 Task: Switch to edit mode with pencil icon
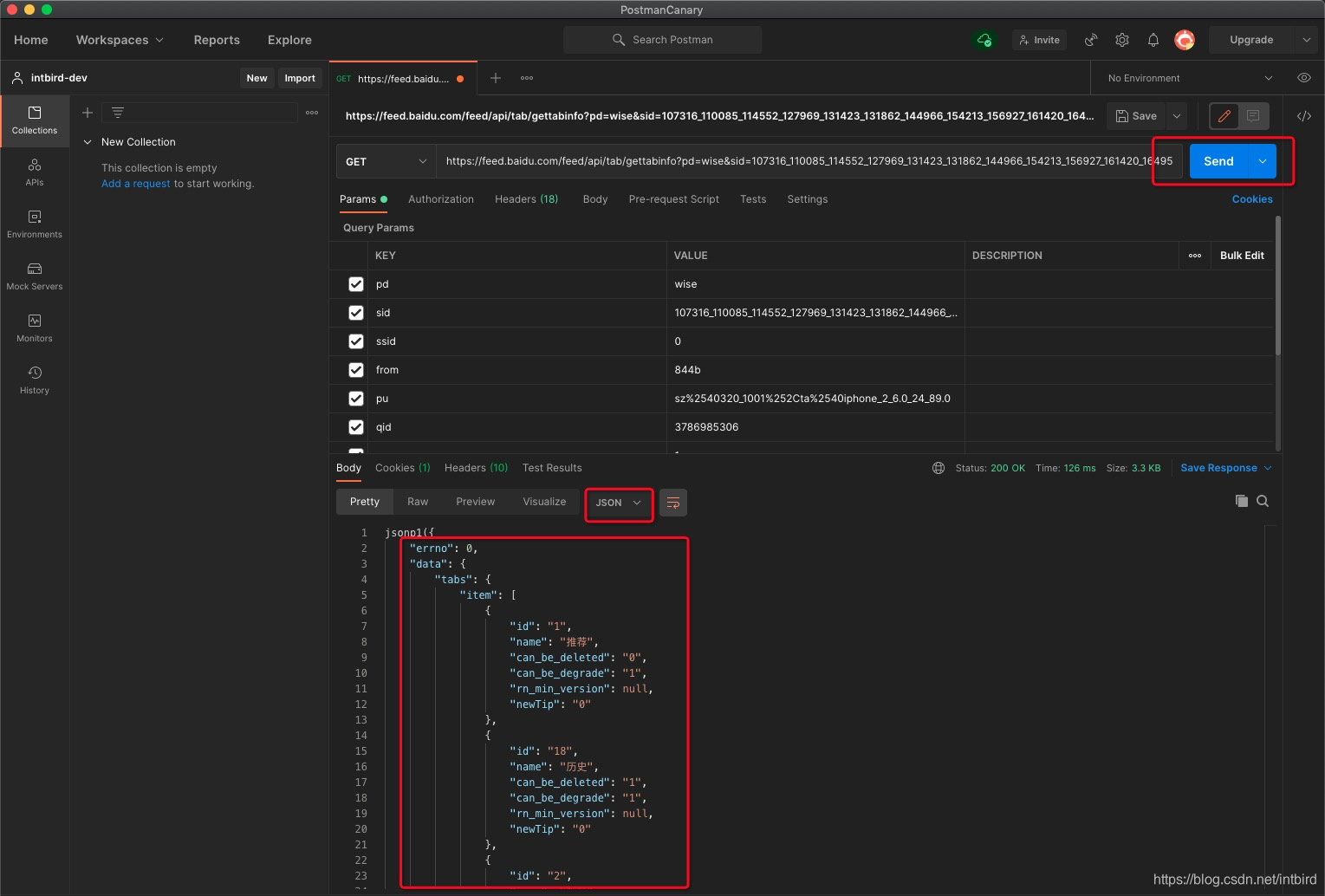tap(1224, 116)
